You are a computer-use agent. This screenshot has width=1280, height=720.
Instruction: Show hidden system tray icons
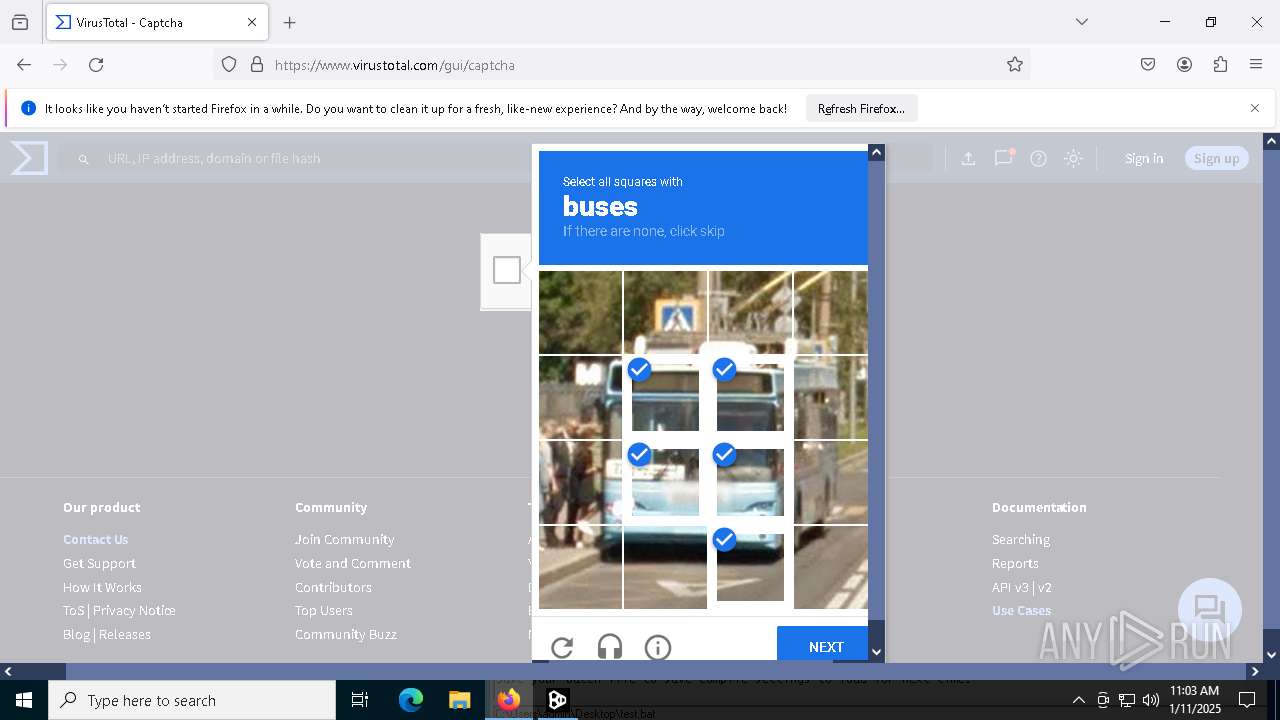pos(1078,700)
